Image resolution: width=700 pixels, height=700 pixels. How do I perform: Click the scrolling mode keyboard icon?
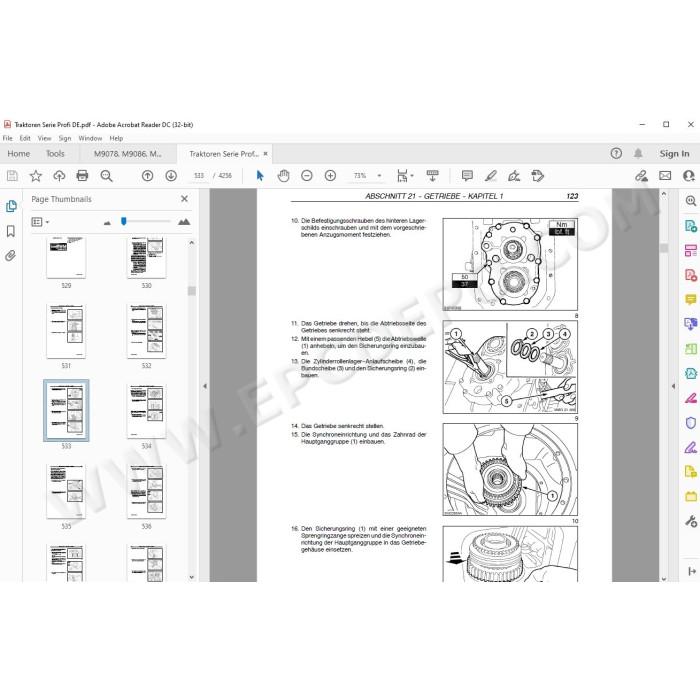coord(432,175)
